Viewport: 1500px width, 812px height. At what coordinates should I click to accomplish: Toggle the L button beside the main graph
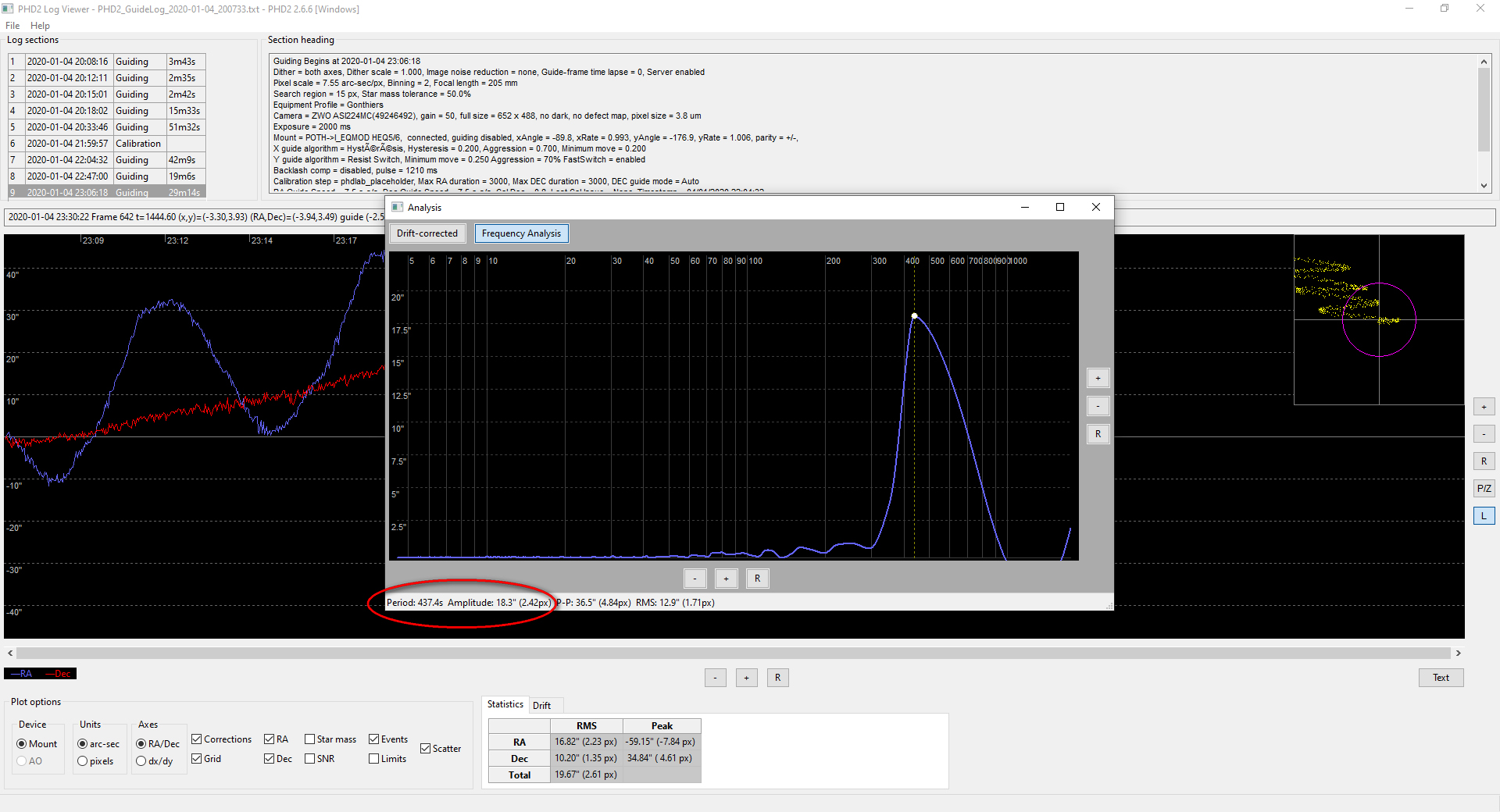(x=1484, y=516)
